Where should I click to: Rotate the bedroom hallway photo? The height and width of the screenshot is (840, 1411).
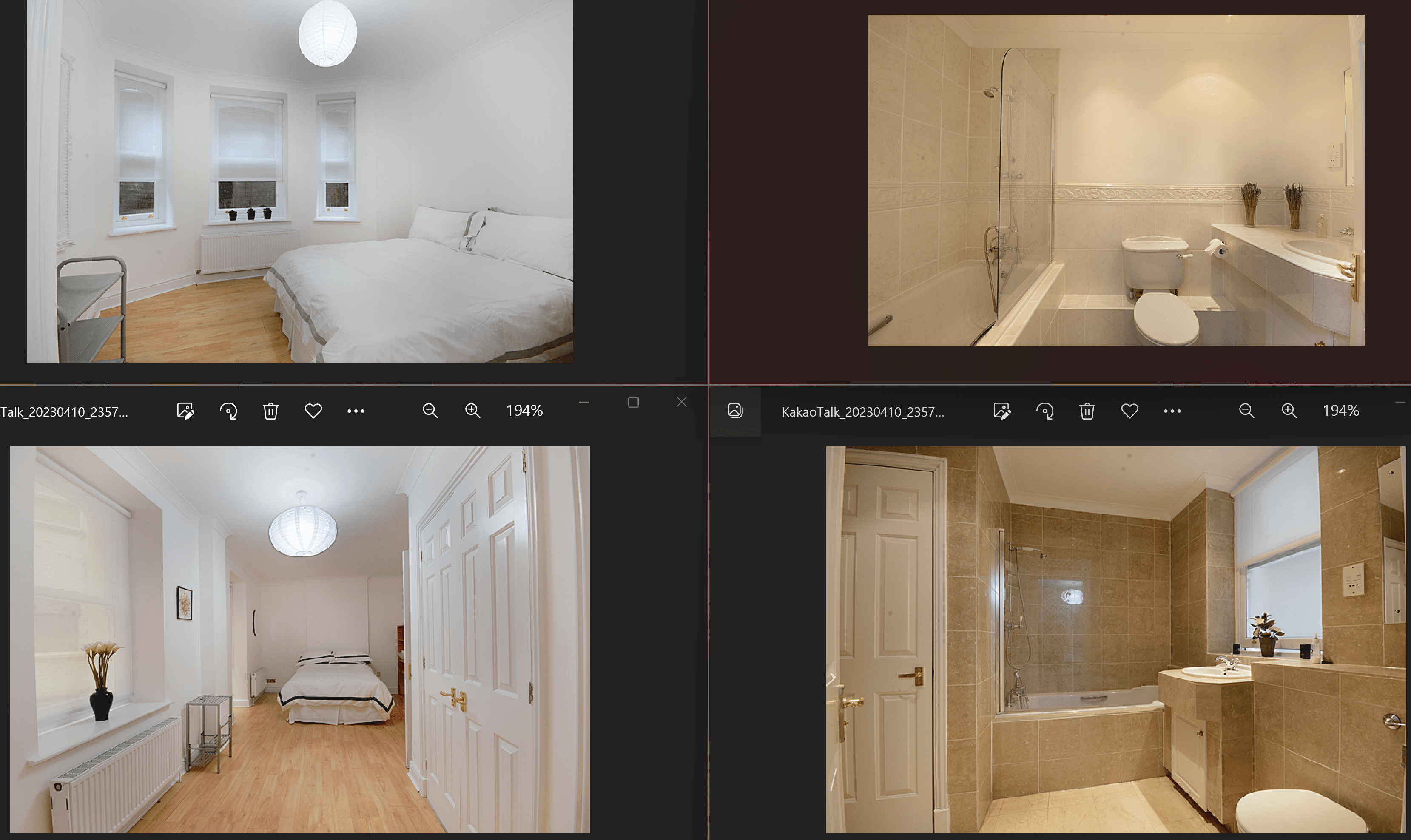(x=228, y=411)
